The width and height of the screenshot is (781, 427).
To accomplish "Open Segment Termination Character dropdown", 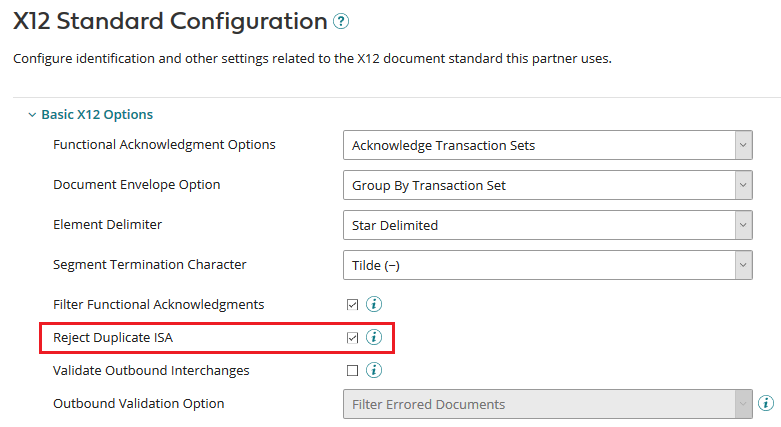I will [547, 265].
